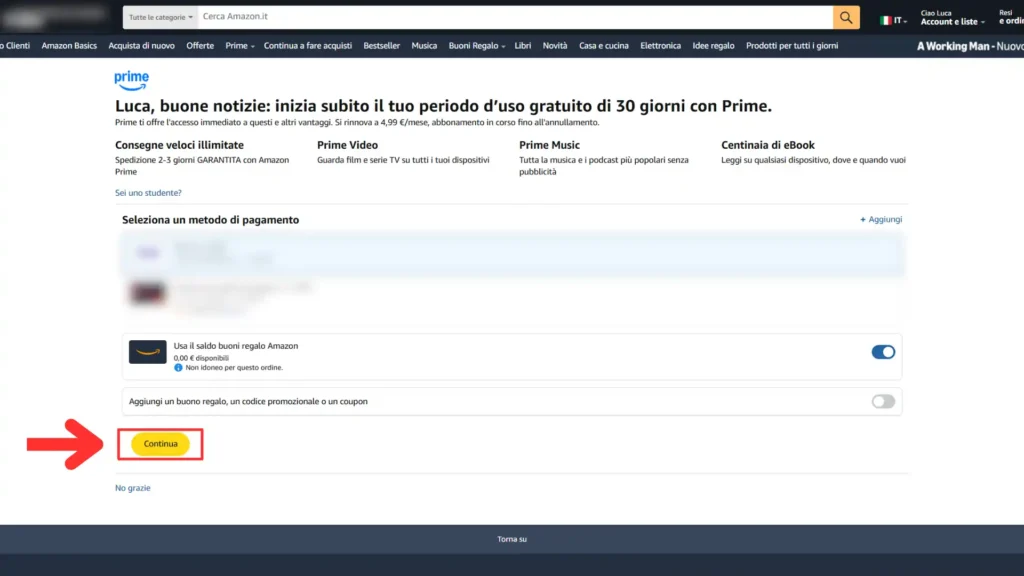This screenshot has width=1024, height=576.
Task: Click the orange search magnifier button
Action: tap(846, 18)
